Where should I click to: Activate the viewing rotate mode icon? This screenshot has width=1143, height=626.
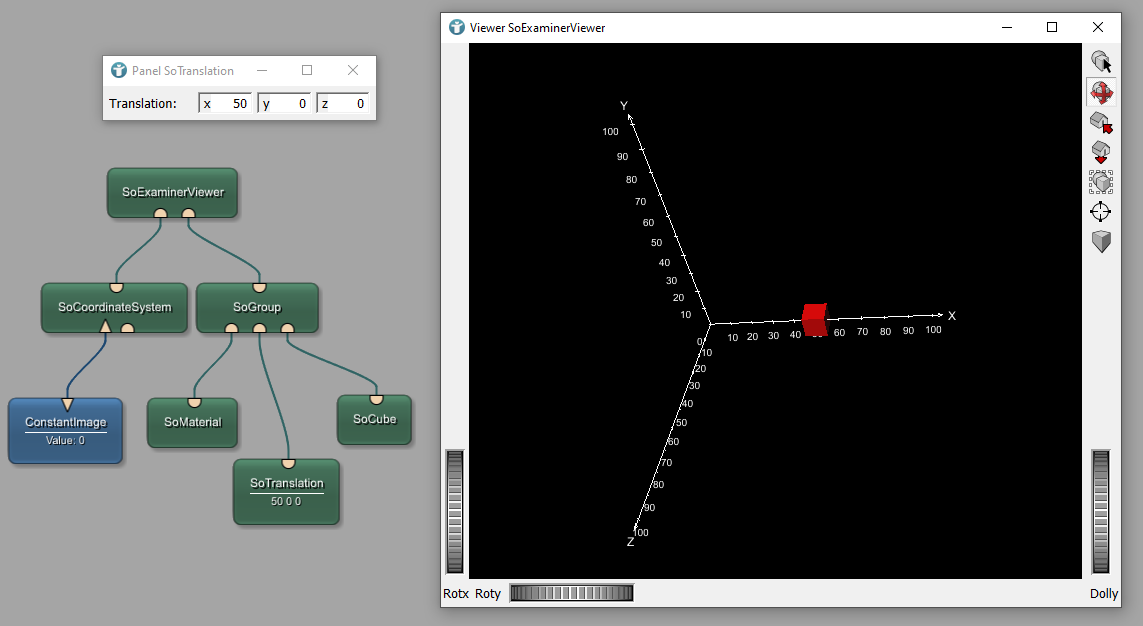coord(1101,93)
